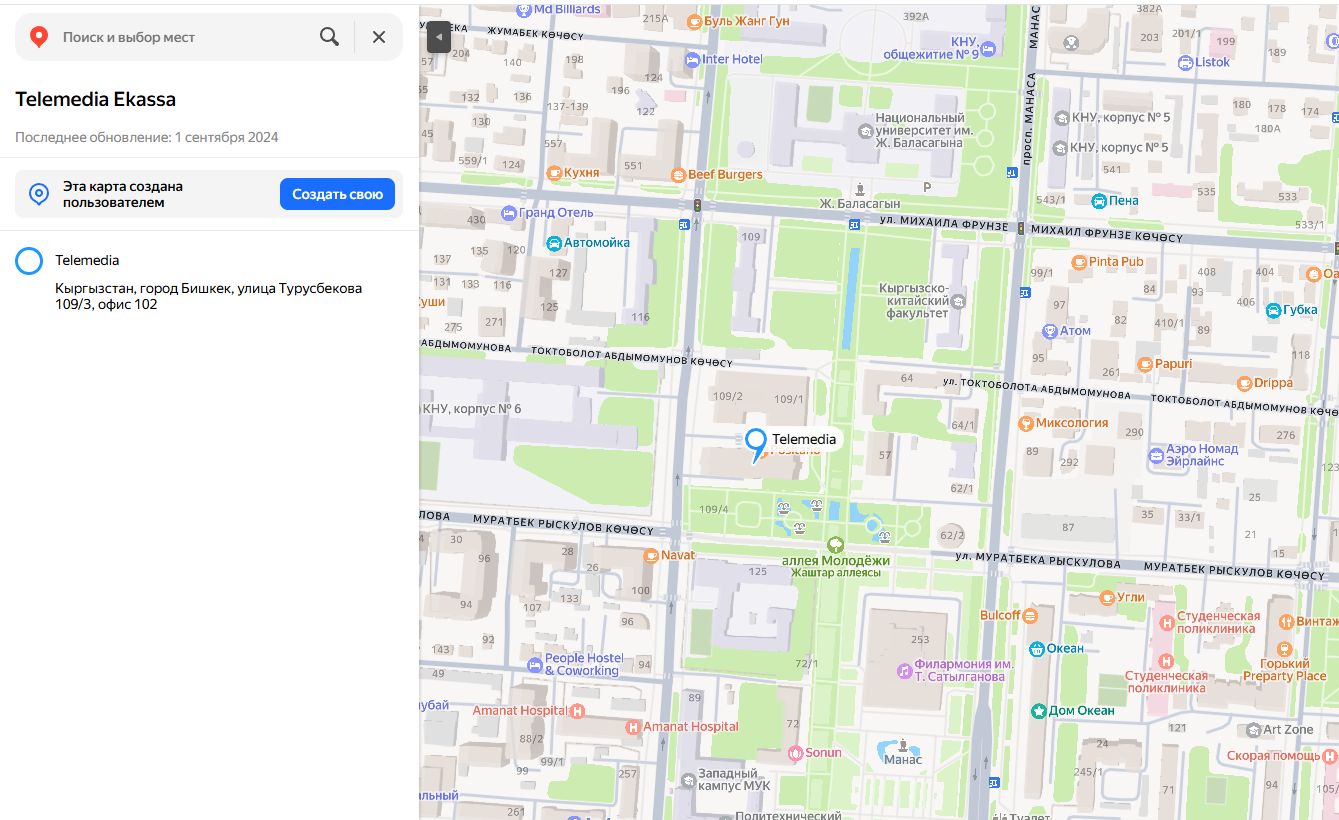Select Филармония им. Т. Сатылганова icon
The width and height of the screenshot is (1339, 820).
point(904,670)
